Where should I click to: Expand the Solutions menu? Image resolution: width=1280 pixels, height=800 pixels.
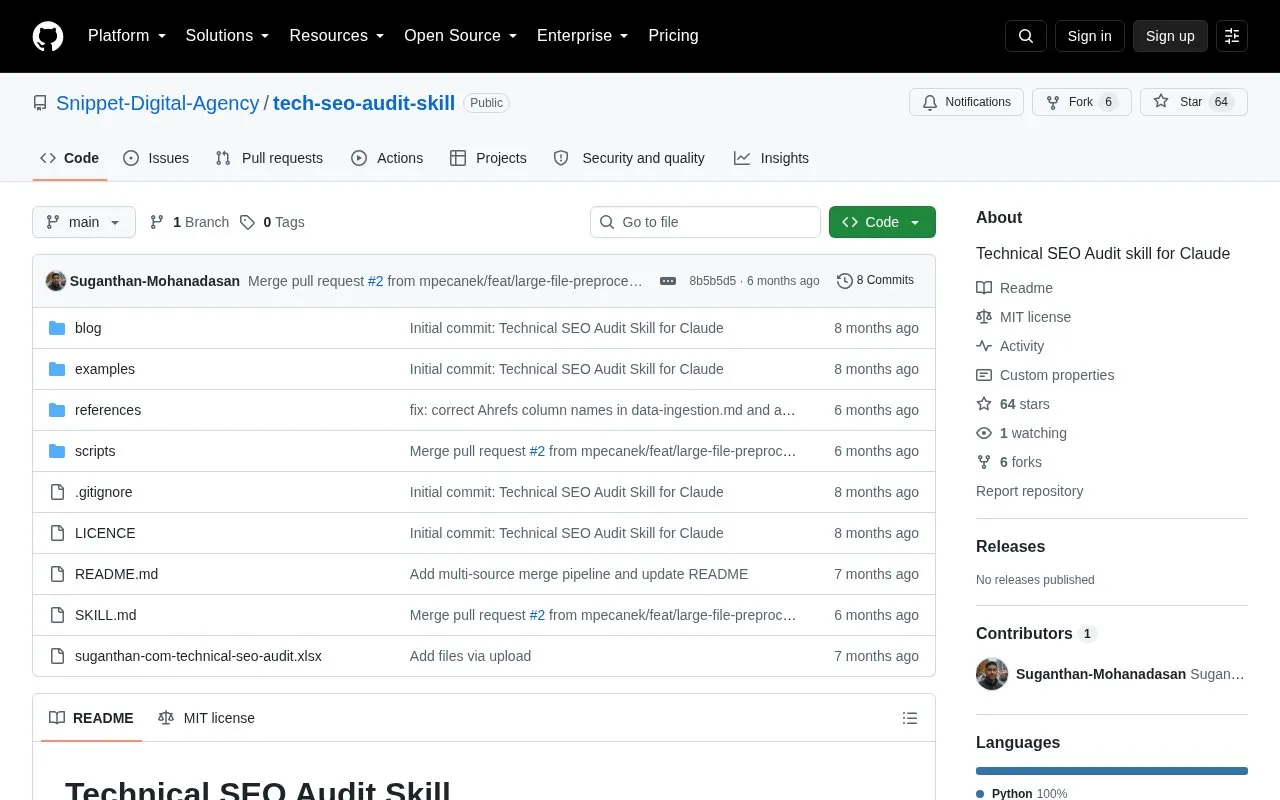(227, 36)
